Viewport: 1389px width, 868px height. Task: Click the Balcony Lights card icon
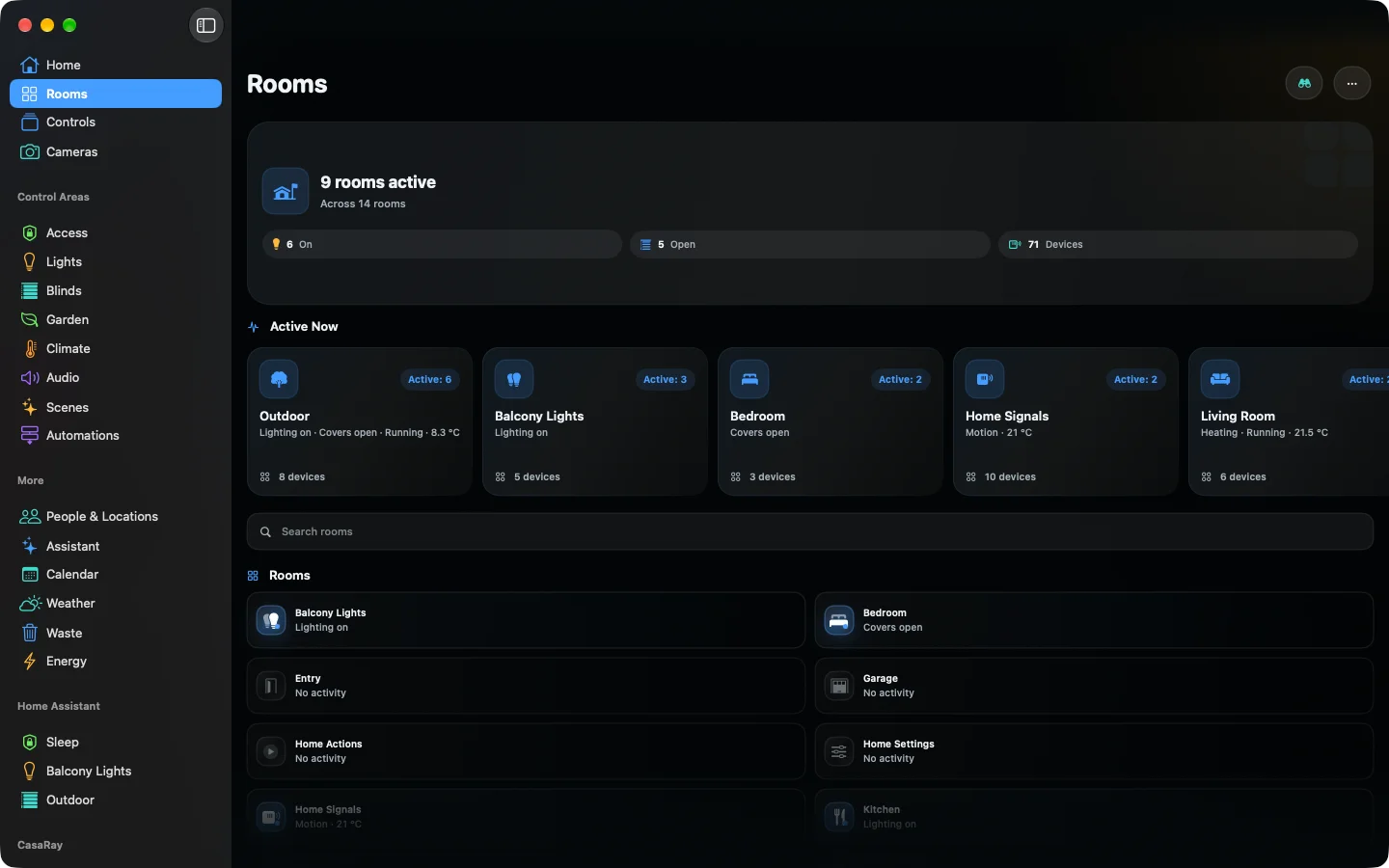point(514,379)
